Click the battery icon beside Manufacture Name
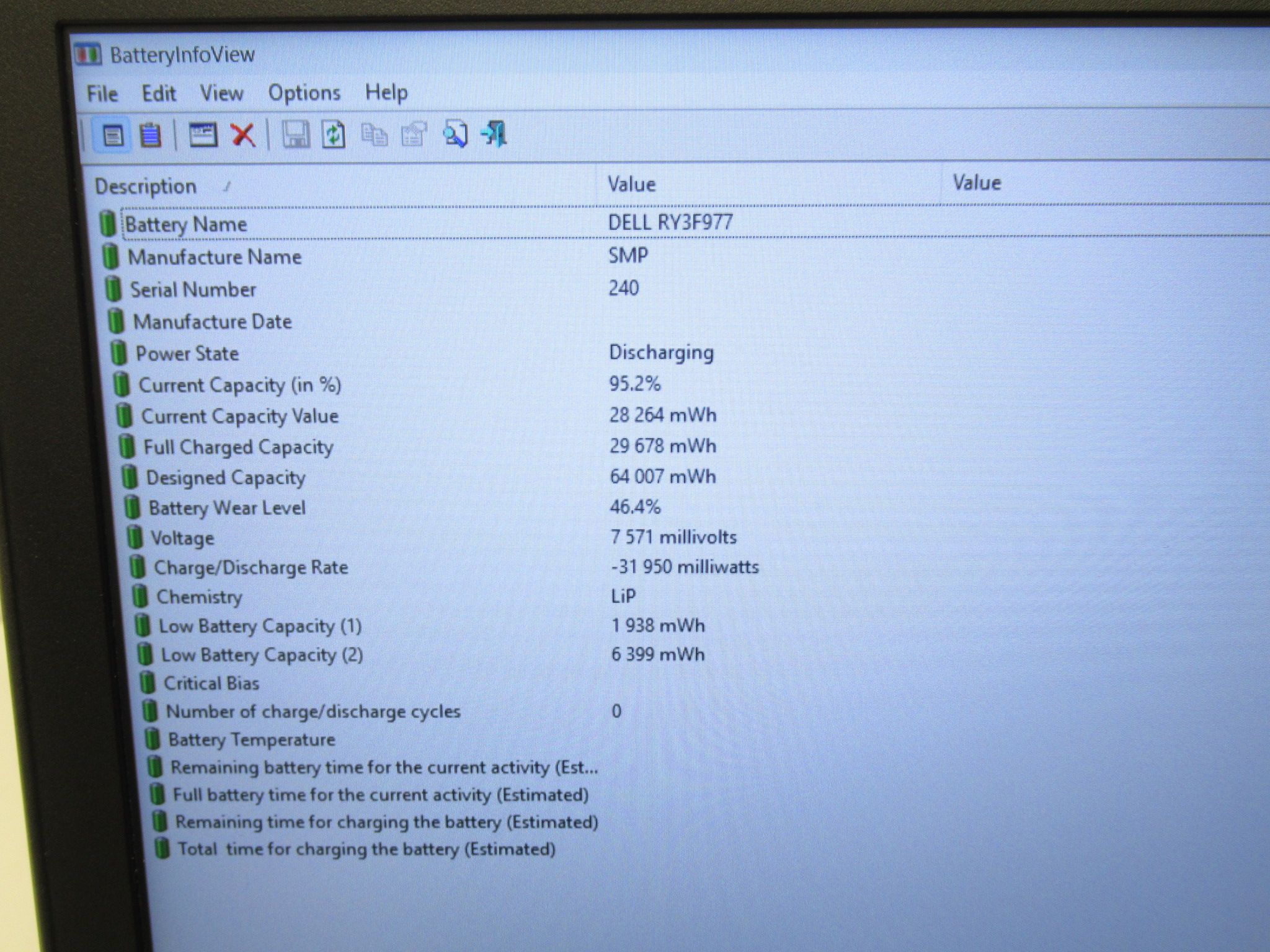Image resolution: width=1270 pixels, height=952 pixels. click(110, 256)
